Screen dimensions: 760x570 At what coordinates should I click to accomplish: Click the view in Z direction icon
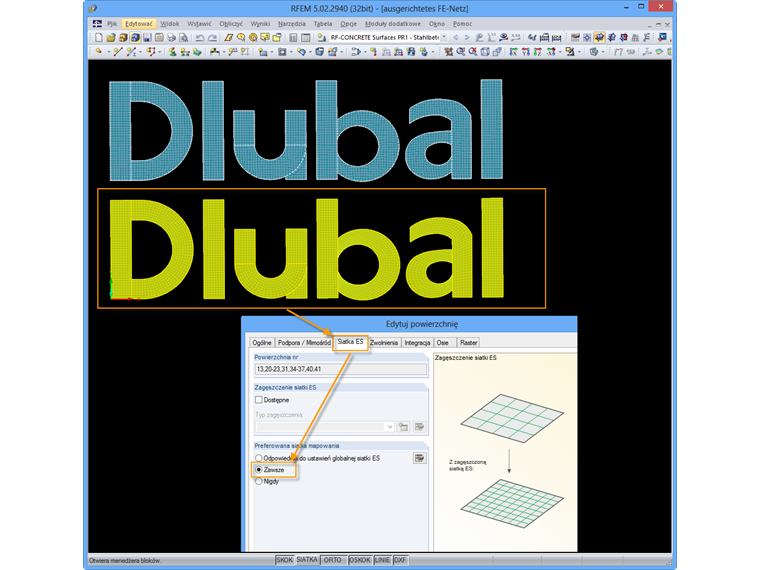538,51
